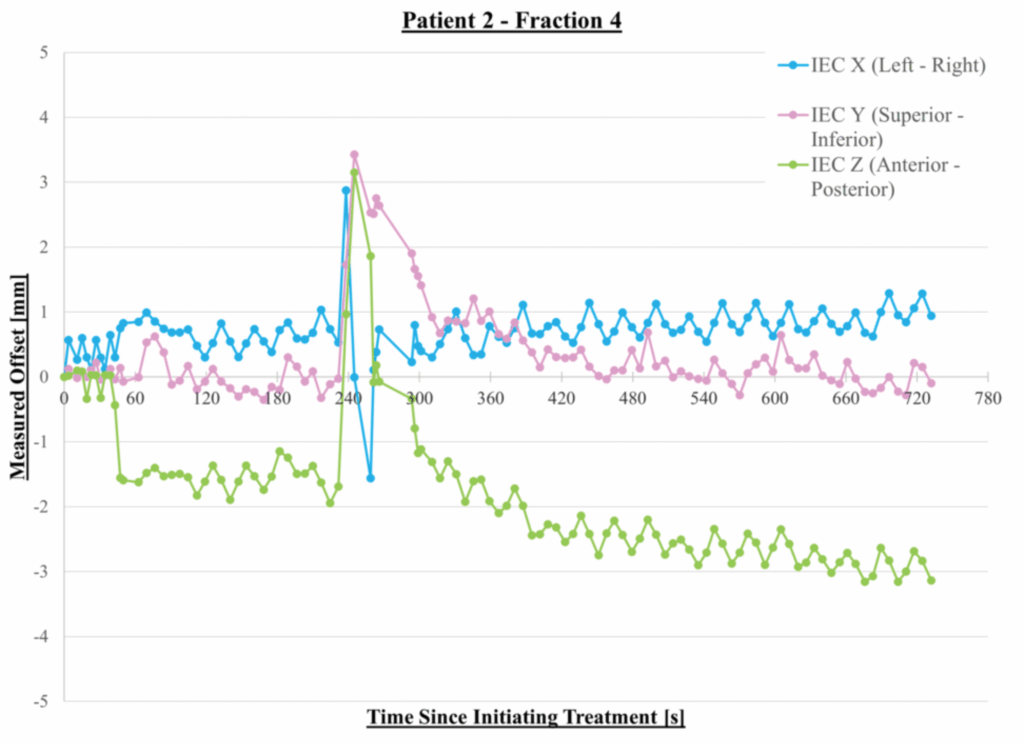Click the highest pink IEC Y peak point

pyautogui.click(x=354, y=155)
